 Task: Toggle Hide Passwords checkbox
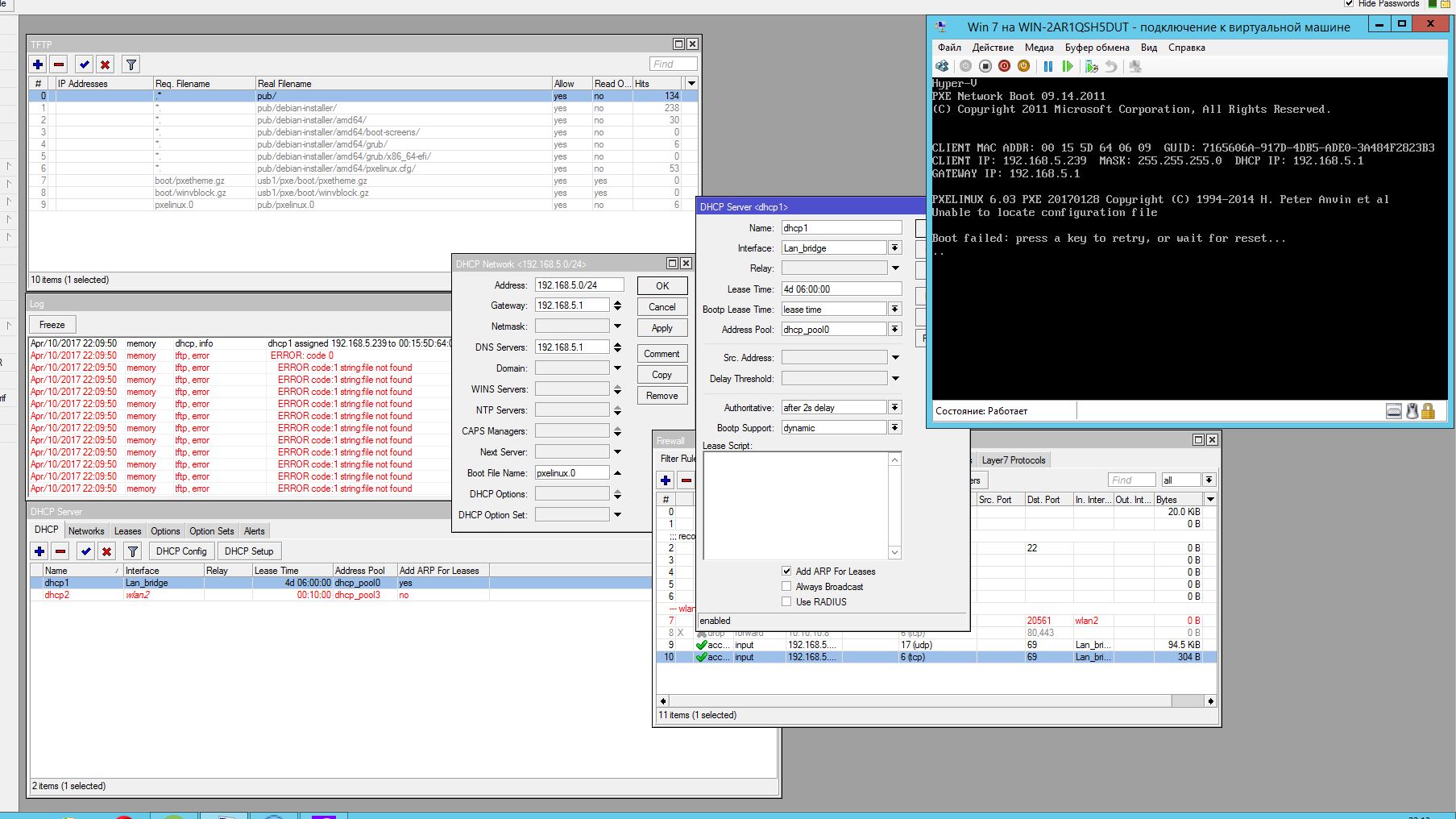tap(1349, 4)
